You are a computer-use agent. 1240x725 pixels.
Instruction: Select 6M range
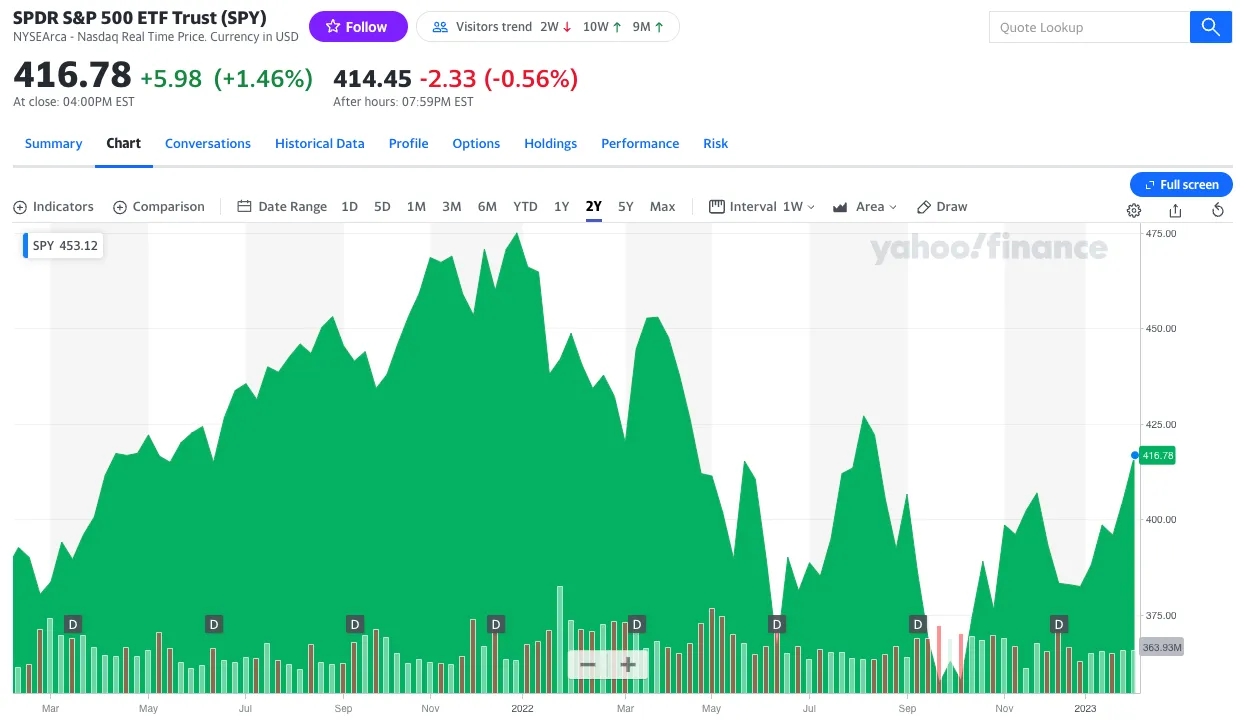click(x=487, y=207)
